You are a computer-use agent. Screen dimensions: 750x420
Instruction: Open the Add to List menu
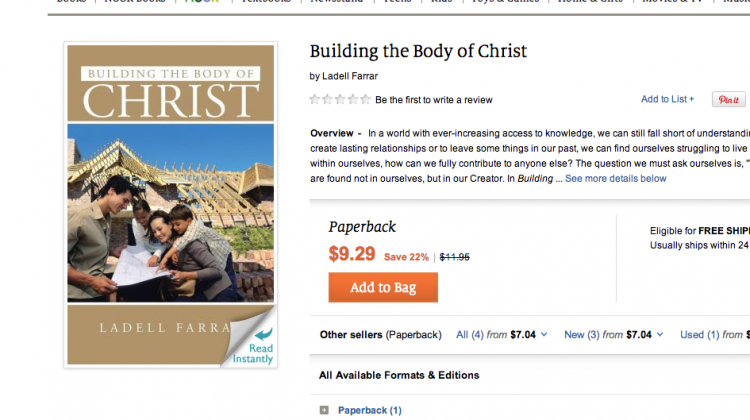(667, 99)
